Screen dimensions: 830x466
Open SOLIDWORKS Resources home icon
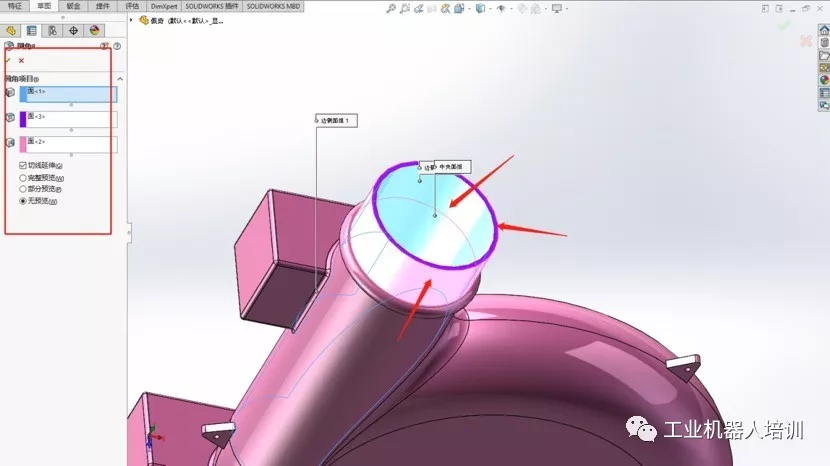(x=824, y=31)
